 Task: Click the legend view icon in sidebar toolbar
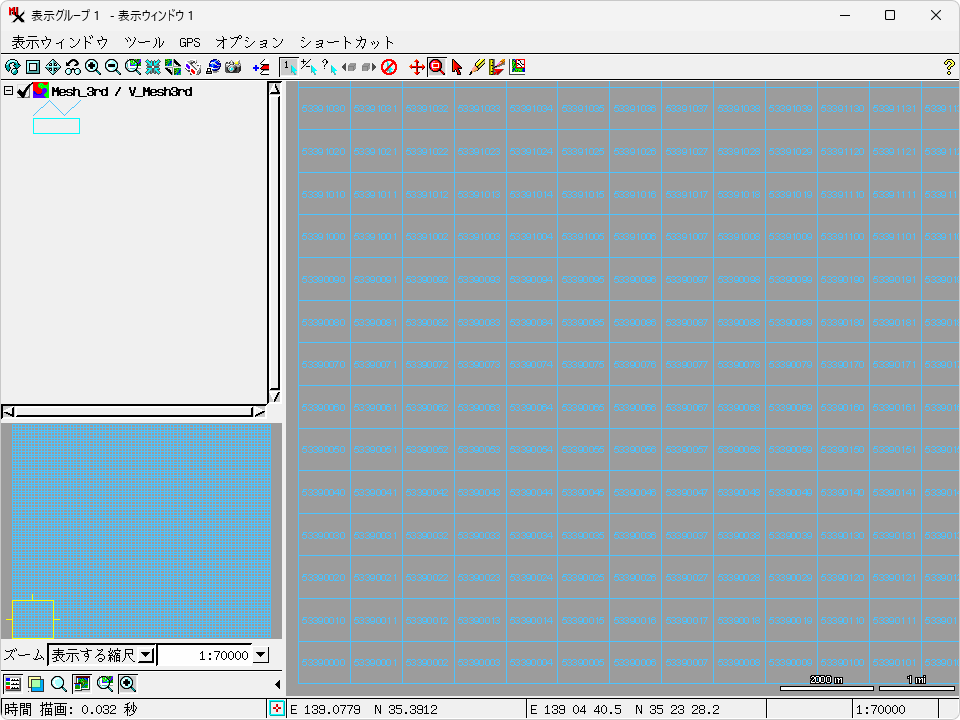(13, 684)
